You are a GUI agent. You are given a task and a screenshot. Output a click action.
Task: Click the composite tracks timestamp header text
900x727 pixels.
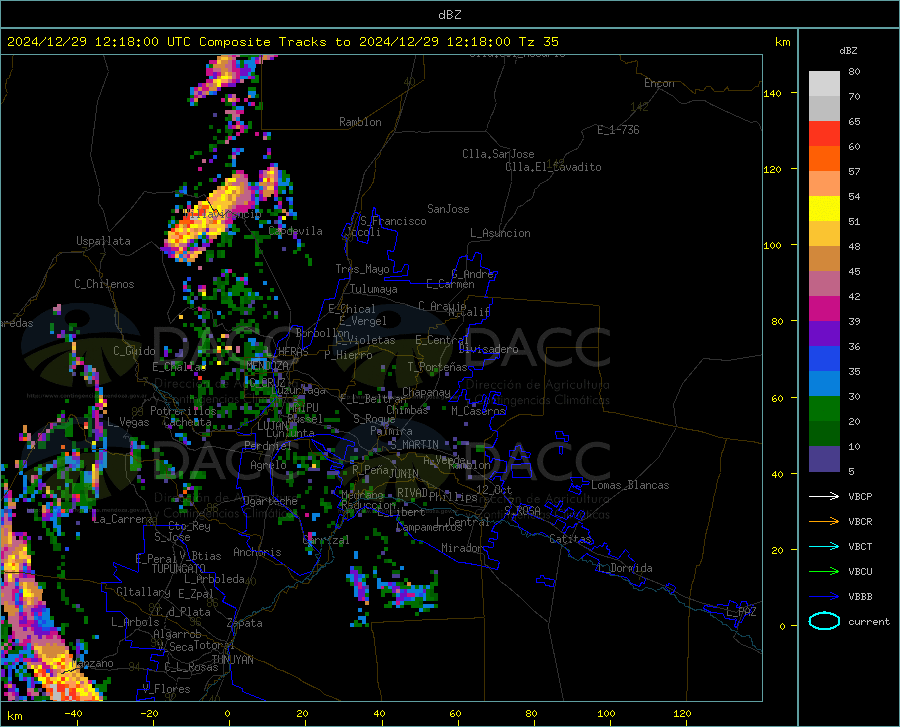click(282, 42)
